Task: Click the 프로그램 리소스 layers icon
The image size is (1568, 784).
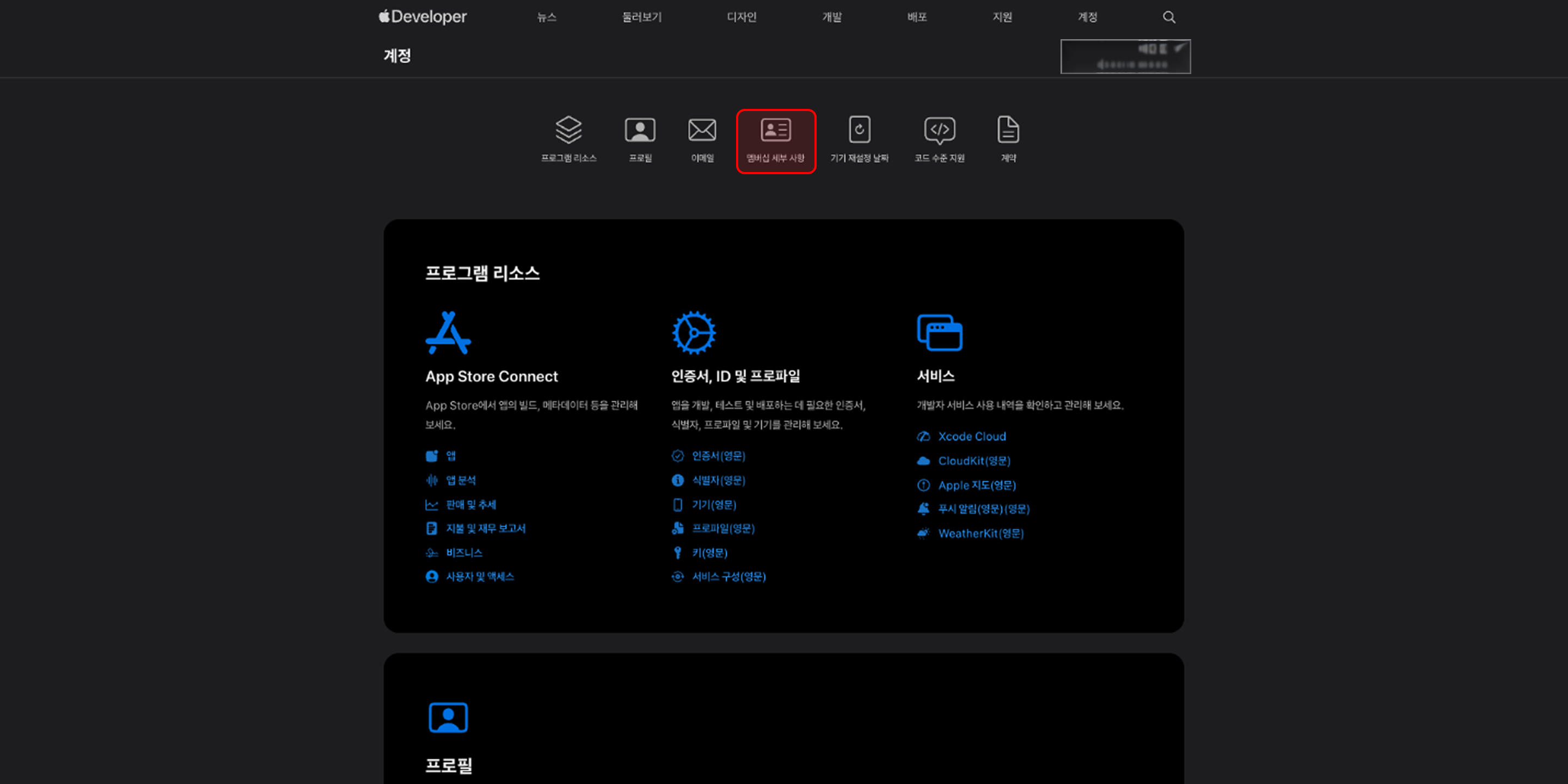Action: pyautogui.click(x=568, y=130)
